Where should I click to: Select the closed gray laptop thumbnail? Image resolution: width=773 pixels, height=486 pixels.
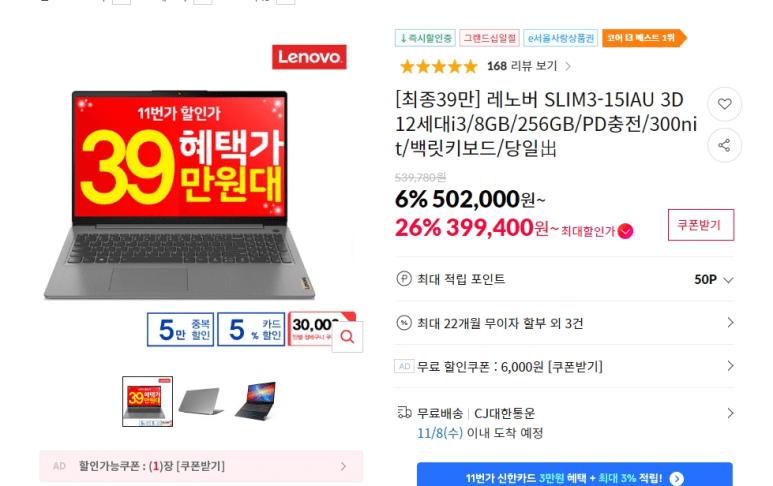[201, 401]
